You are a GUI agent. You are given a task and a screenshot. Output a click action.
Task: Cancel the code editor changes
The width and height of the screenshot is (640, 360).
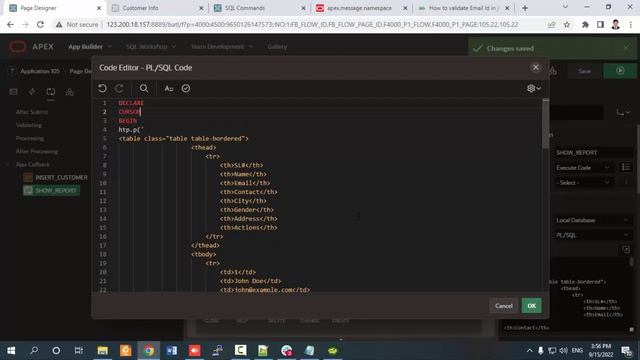[504, 306]
